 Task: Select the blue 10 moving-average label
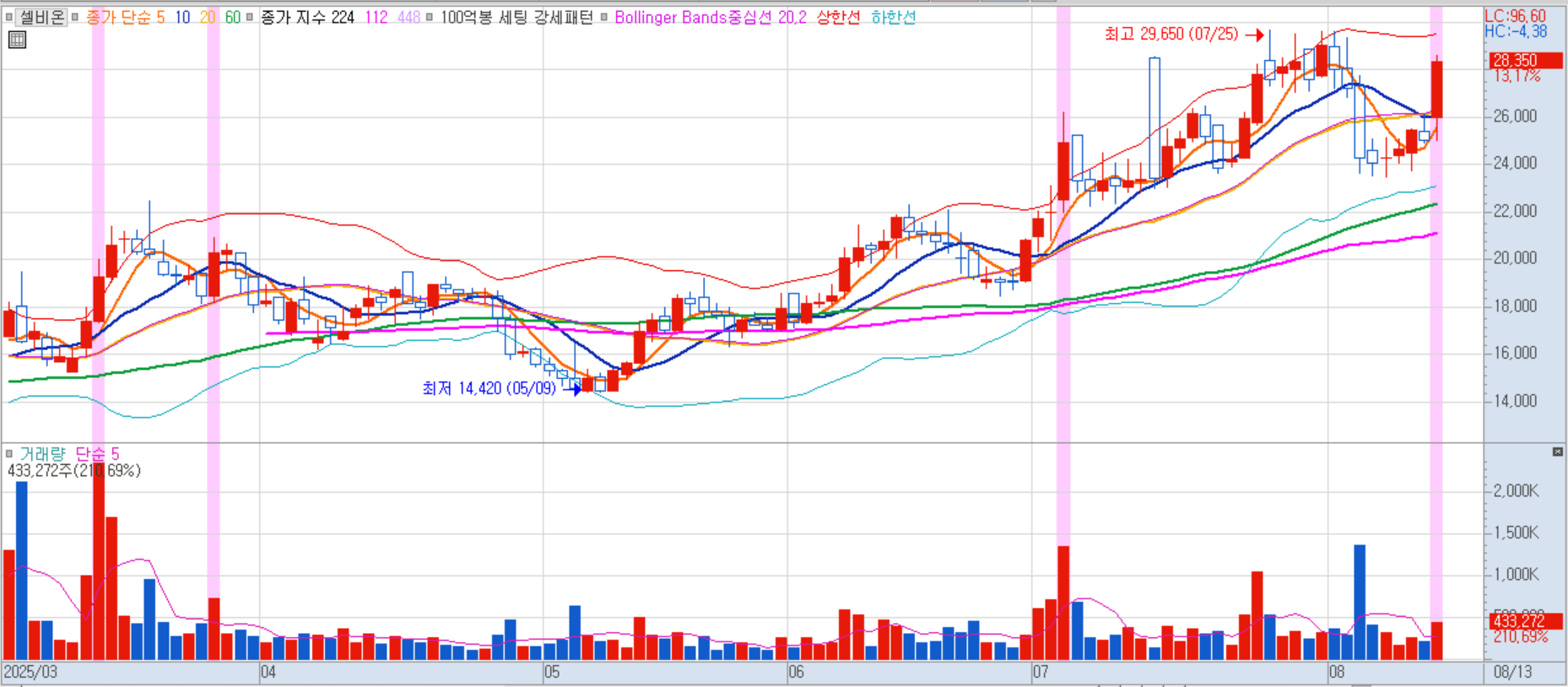point(182,17)
